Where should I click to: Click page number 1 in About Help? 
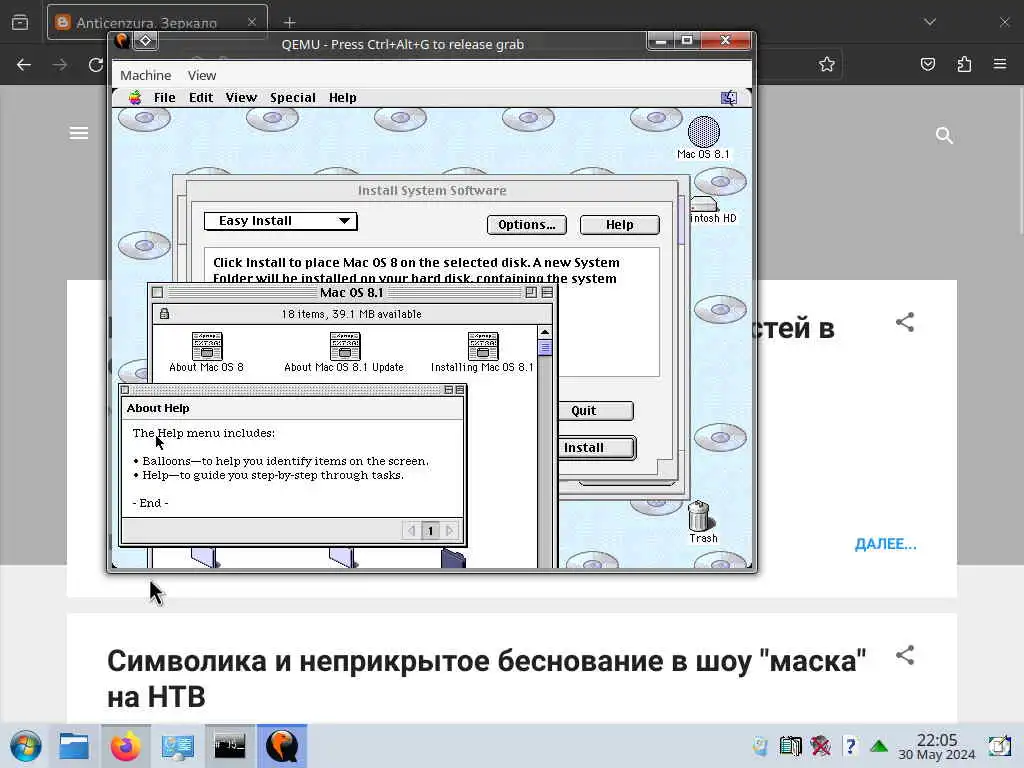coord(430,531)
